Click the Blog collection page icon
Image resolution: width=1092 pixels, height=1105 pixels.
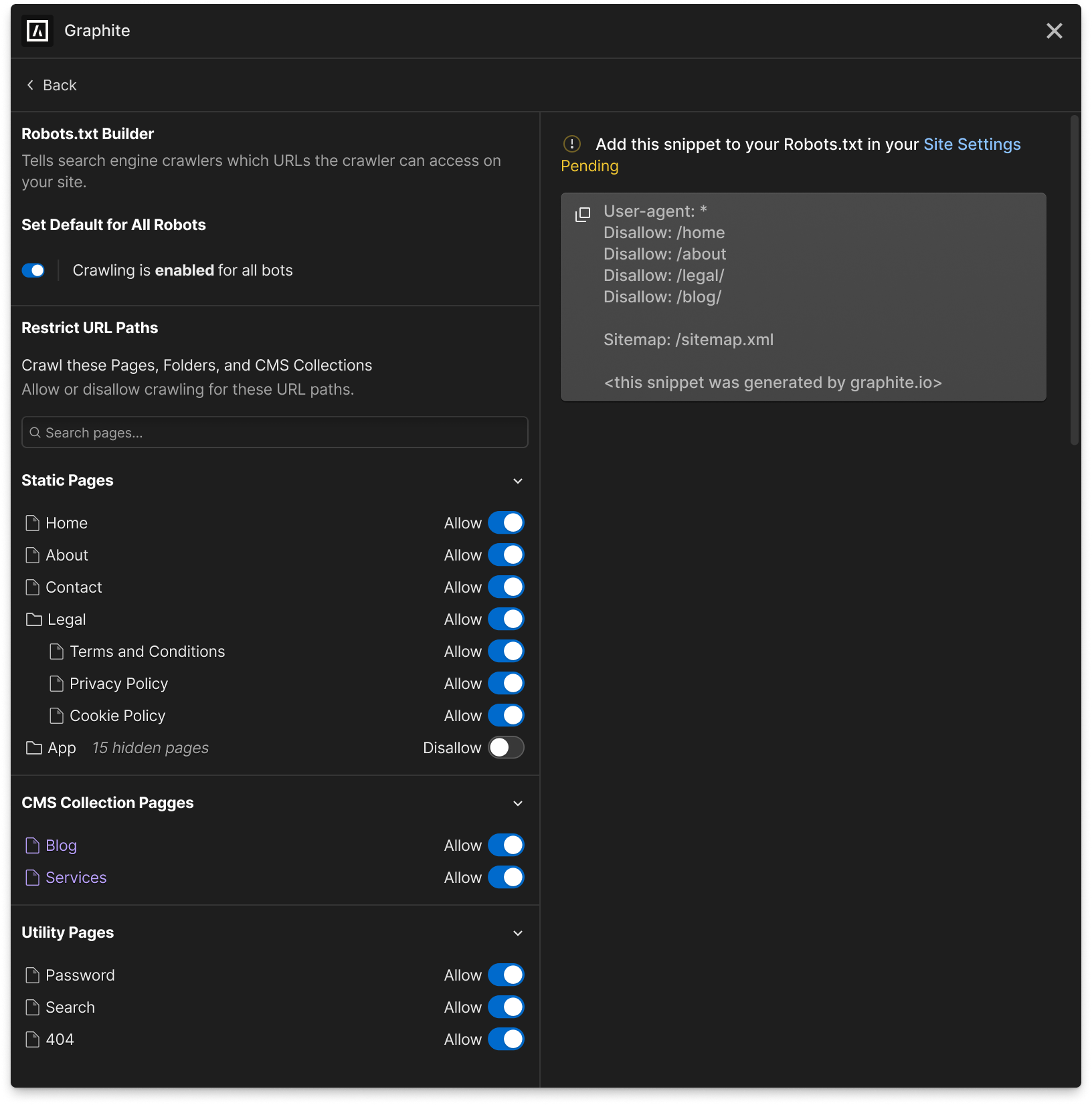tap(32, 845)
